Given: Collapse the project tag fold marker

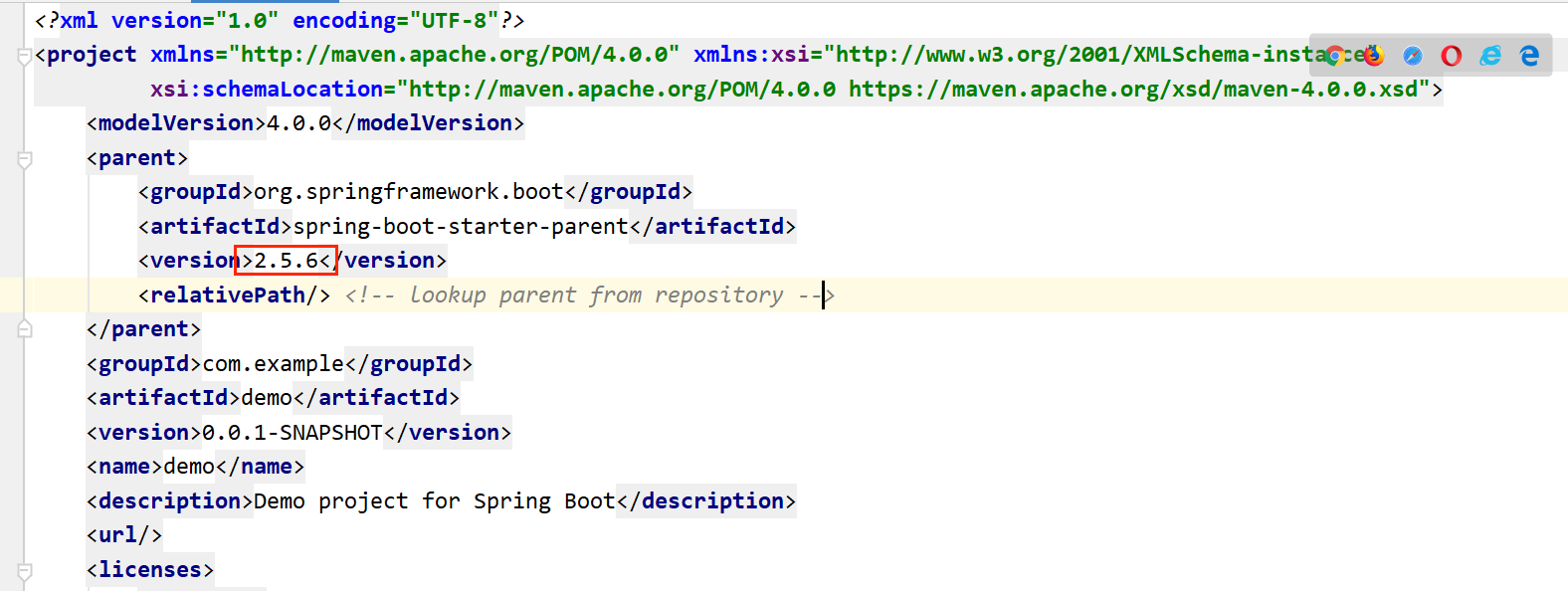Looking at the screenshot, I should (25, 57).
